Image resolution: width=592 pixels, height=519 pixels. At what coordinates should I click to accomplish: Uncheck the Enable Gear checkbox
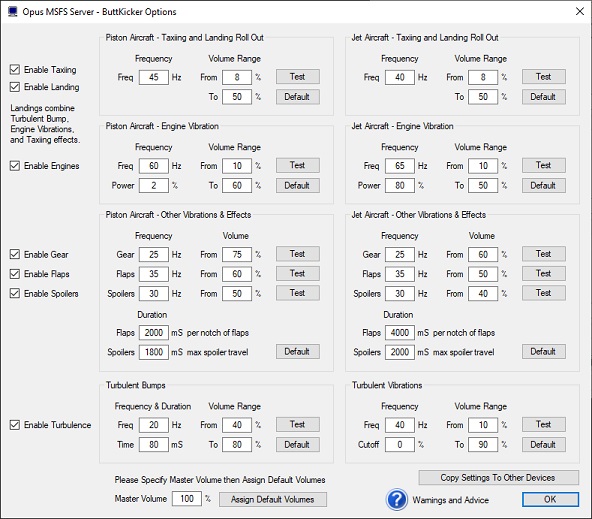(15, 254)
